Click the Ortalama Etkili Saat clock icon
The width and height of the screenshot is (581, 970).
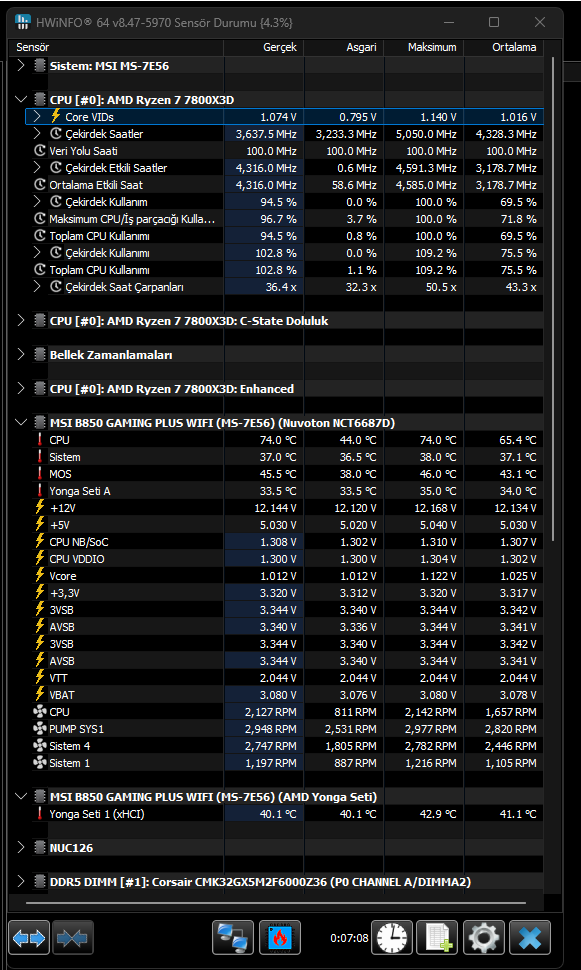click(x=40, y=185)
